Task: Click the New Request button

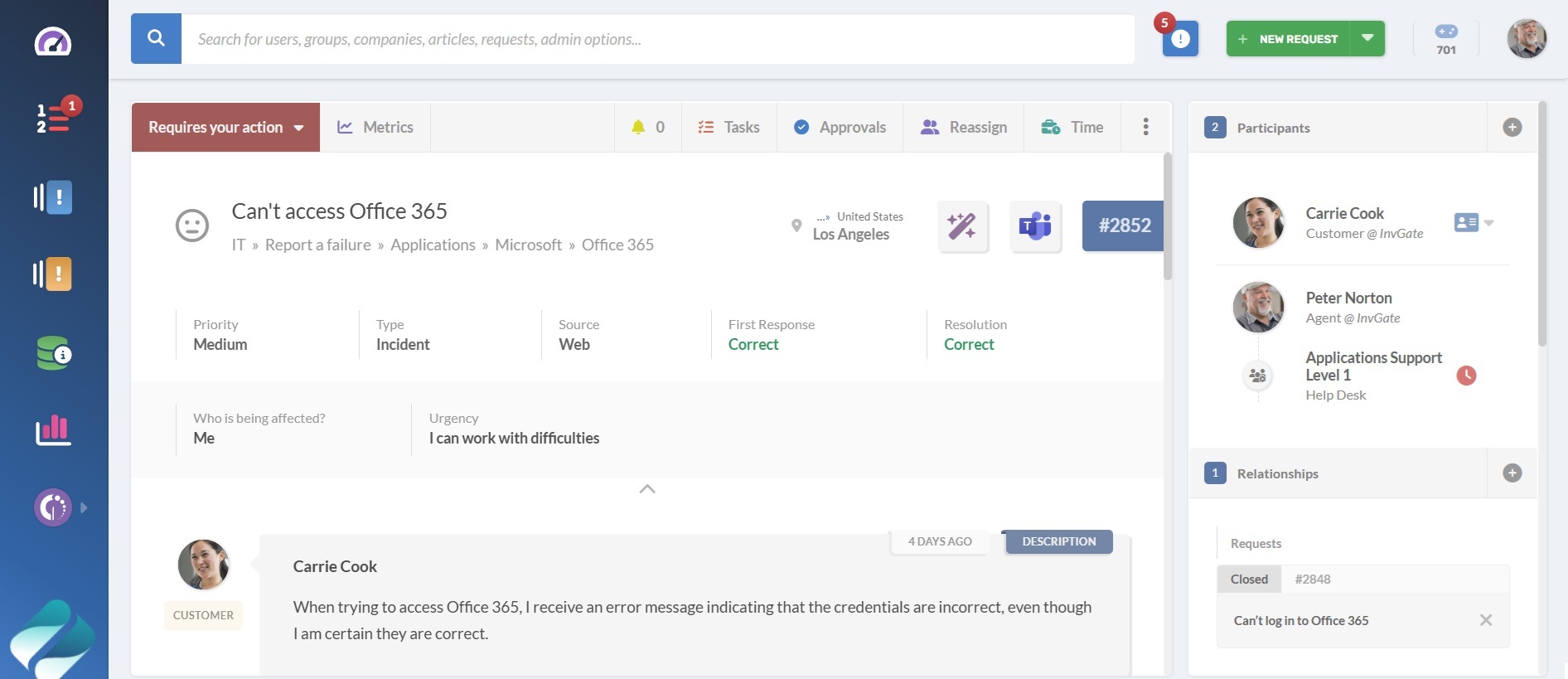Action: (1288, 39)
